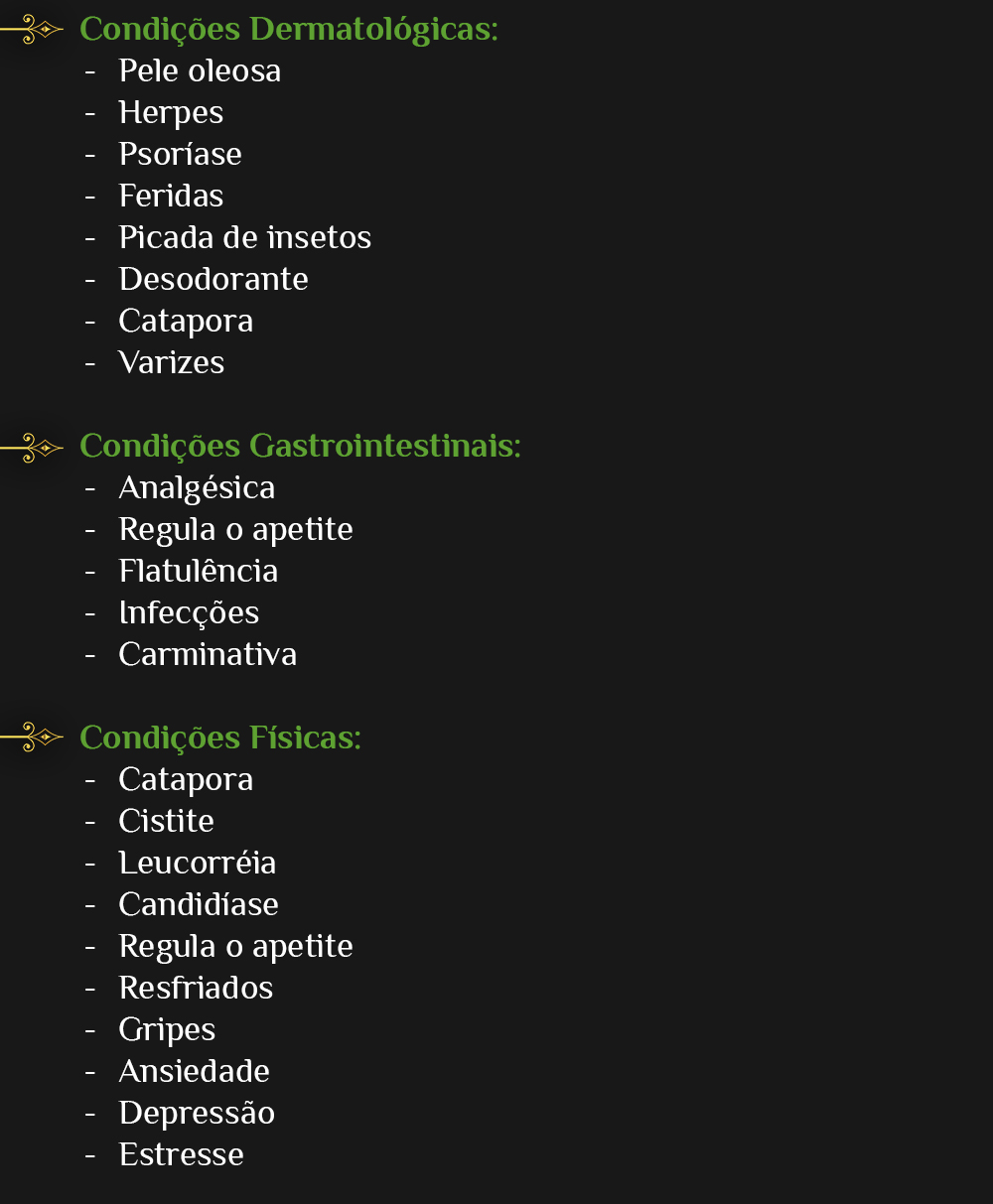
Task: Select Analgésica under gastrointestinal conditions
Action: pos(197,489)
